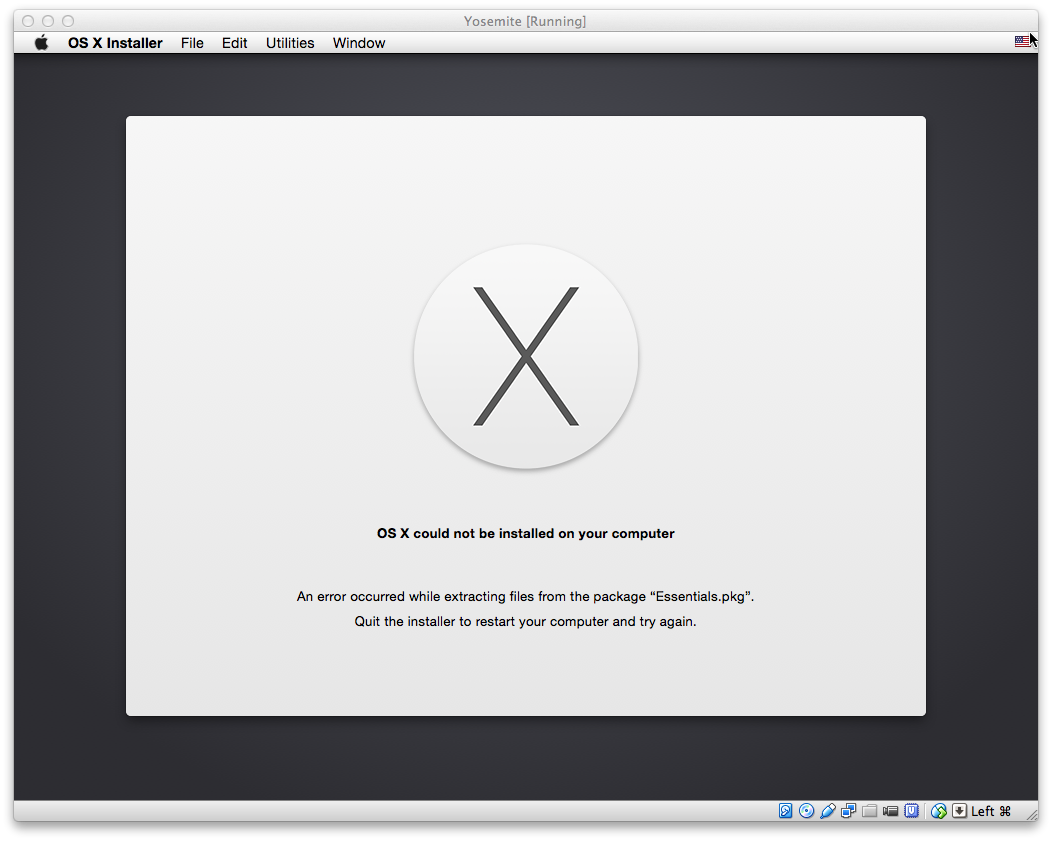Open the shared folders status icon
Image resolution: width=1052 pixels, height=841 pixels.
[870, 811]
